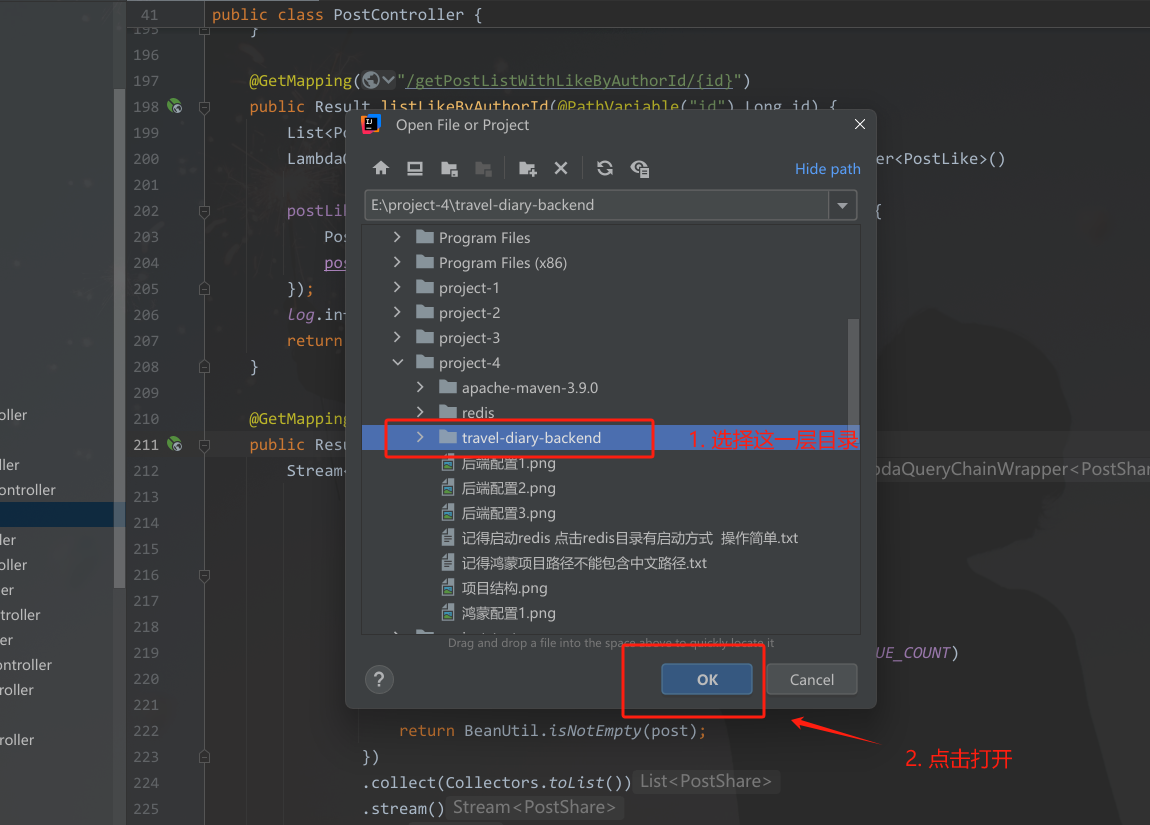Viewport: 1150px width, 825px height.
Task: Open the getPostListWithLikeByAuthorId URL link
Action: (x=569, y=81)
